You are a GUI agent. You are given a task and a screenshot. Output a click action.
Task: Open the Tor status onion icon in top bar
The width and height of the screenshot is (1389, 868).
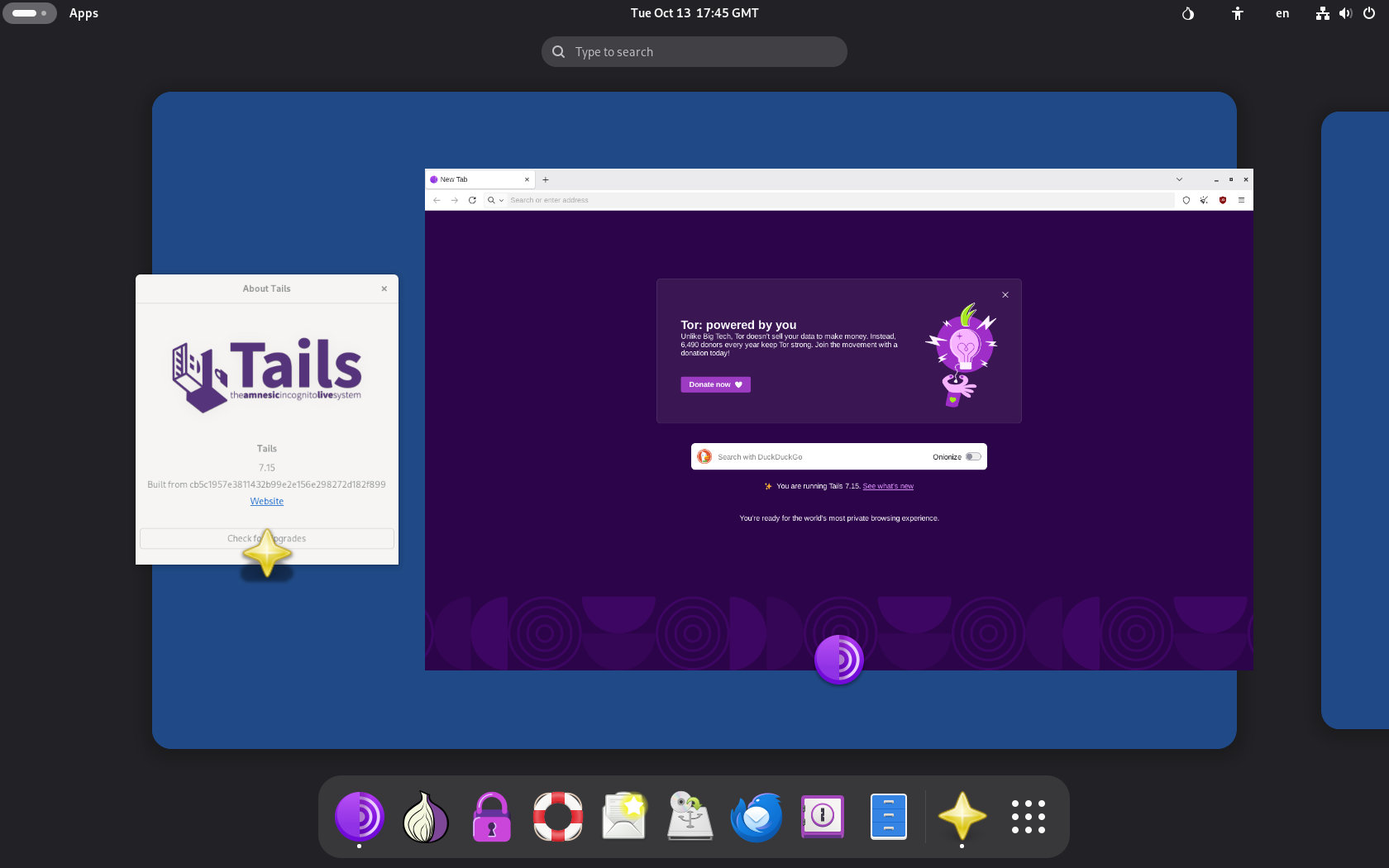(x=1188, y=13)
